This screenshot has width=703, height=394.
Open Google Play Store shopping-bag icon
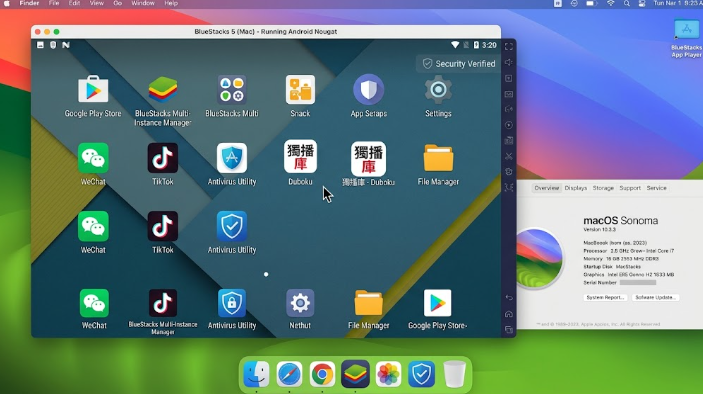[x=93, y=90]
